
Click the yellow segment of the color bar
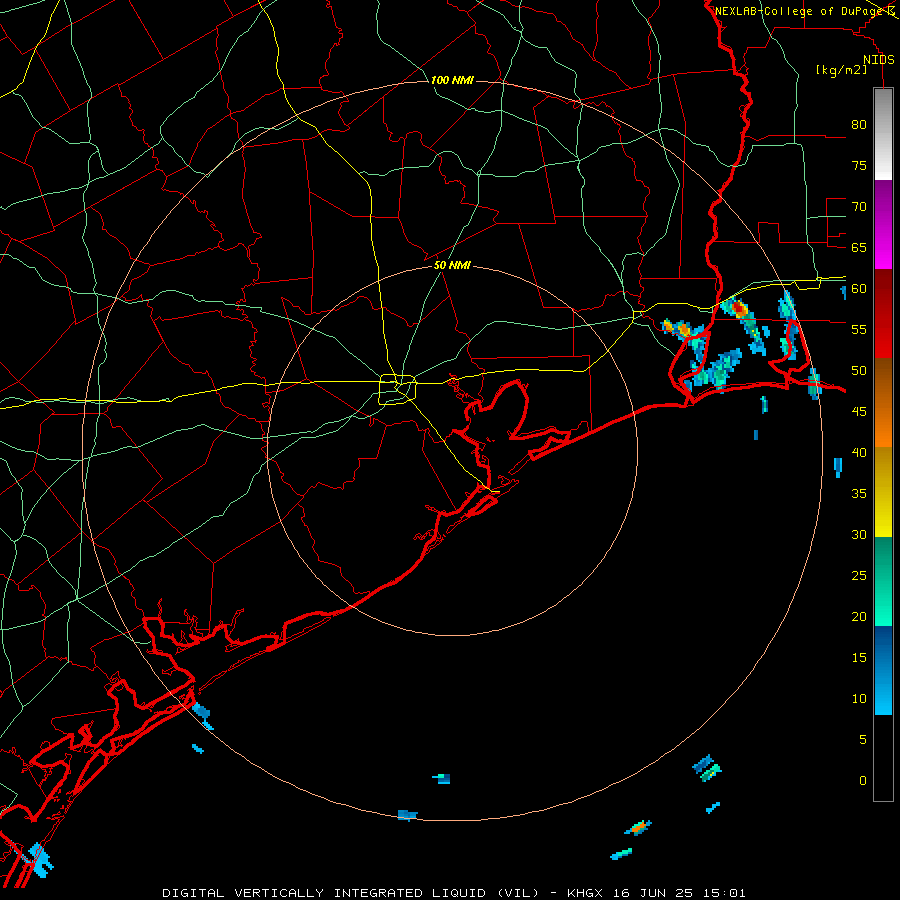pyautogui.click(x=883, y=492)
